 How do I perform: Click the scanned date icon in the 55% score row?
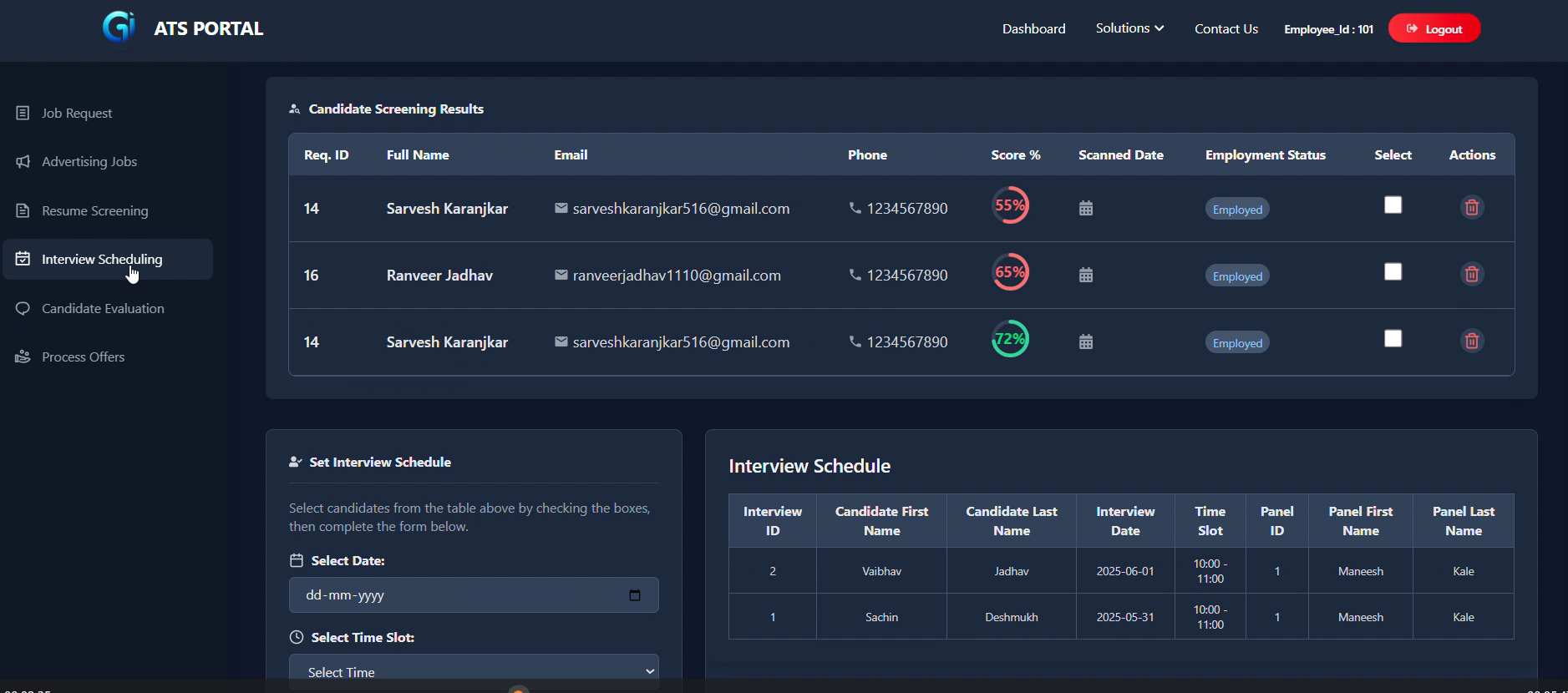(x=1085, y=208)
